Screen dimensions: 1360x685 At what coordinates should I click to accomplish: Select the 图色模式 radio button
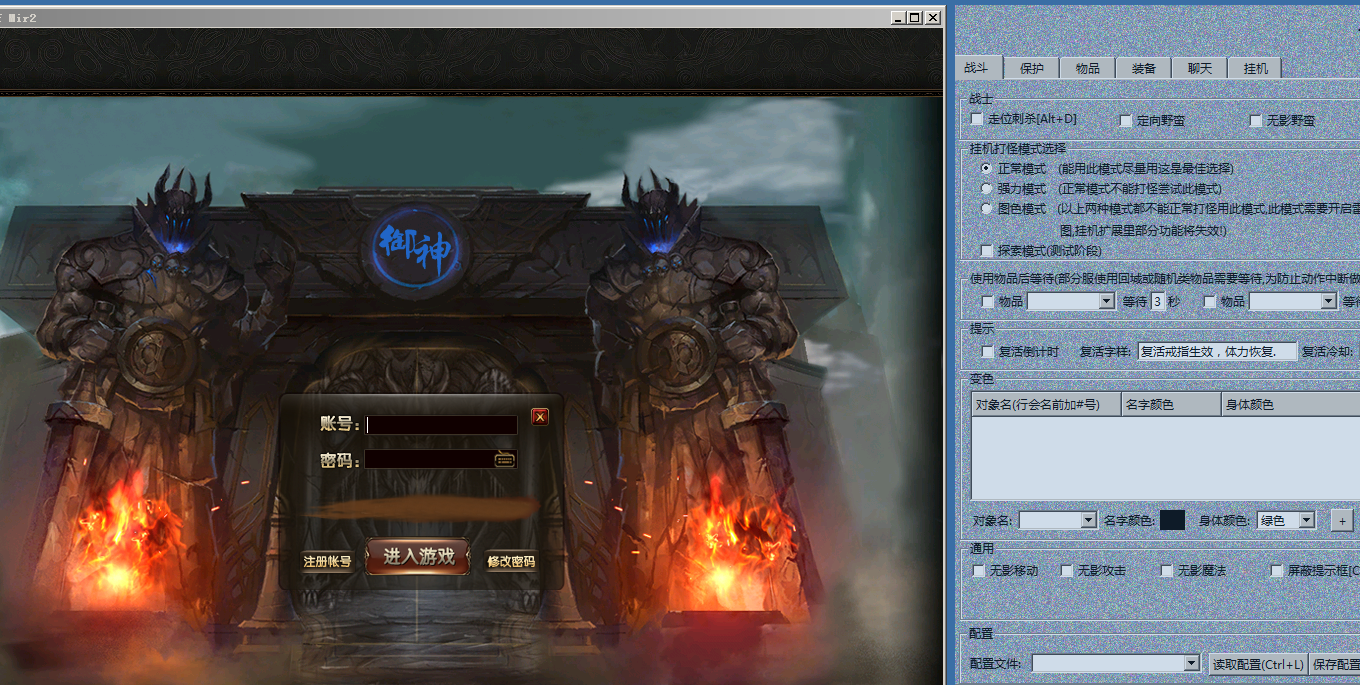click(987, 209)
